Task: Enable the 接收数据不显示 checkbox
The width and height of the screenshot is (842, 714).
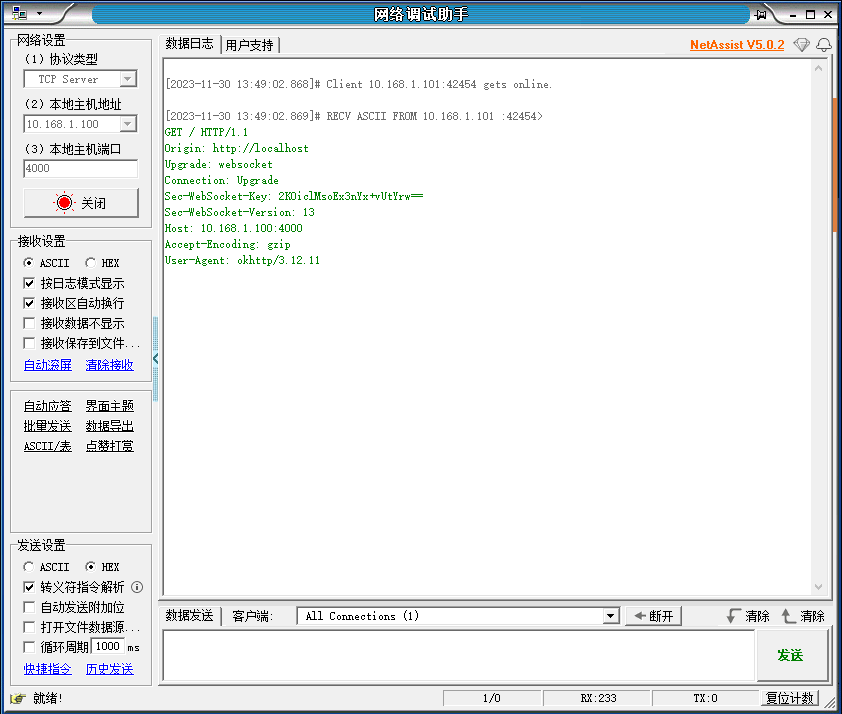Action: [29, 323]
